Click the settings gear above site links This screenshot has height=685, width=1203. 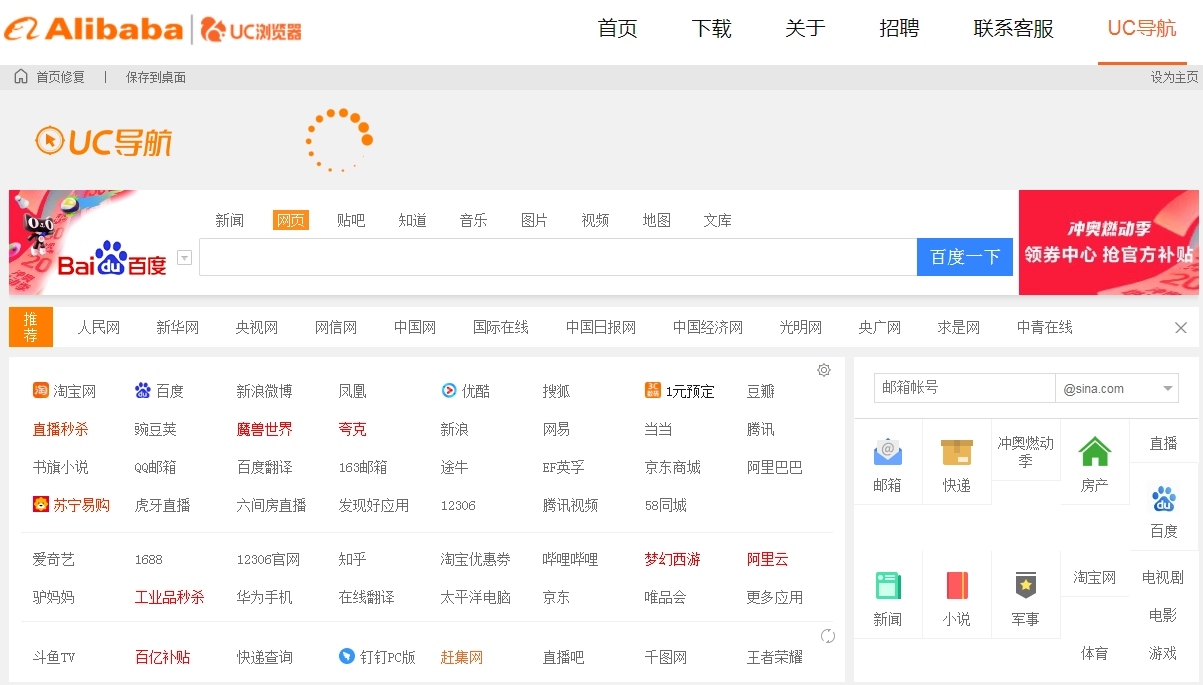coord(824,370)
